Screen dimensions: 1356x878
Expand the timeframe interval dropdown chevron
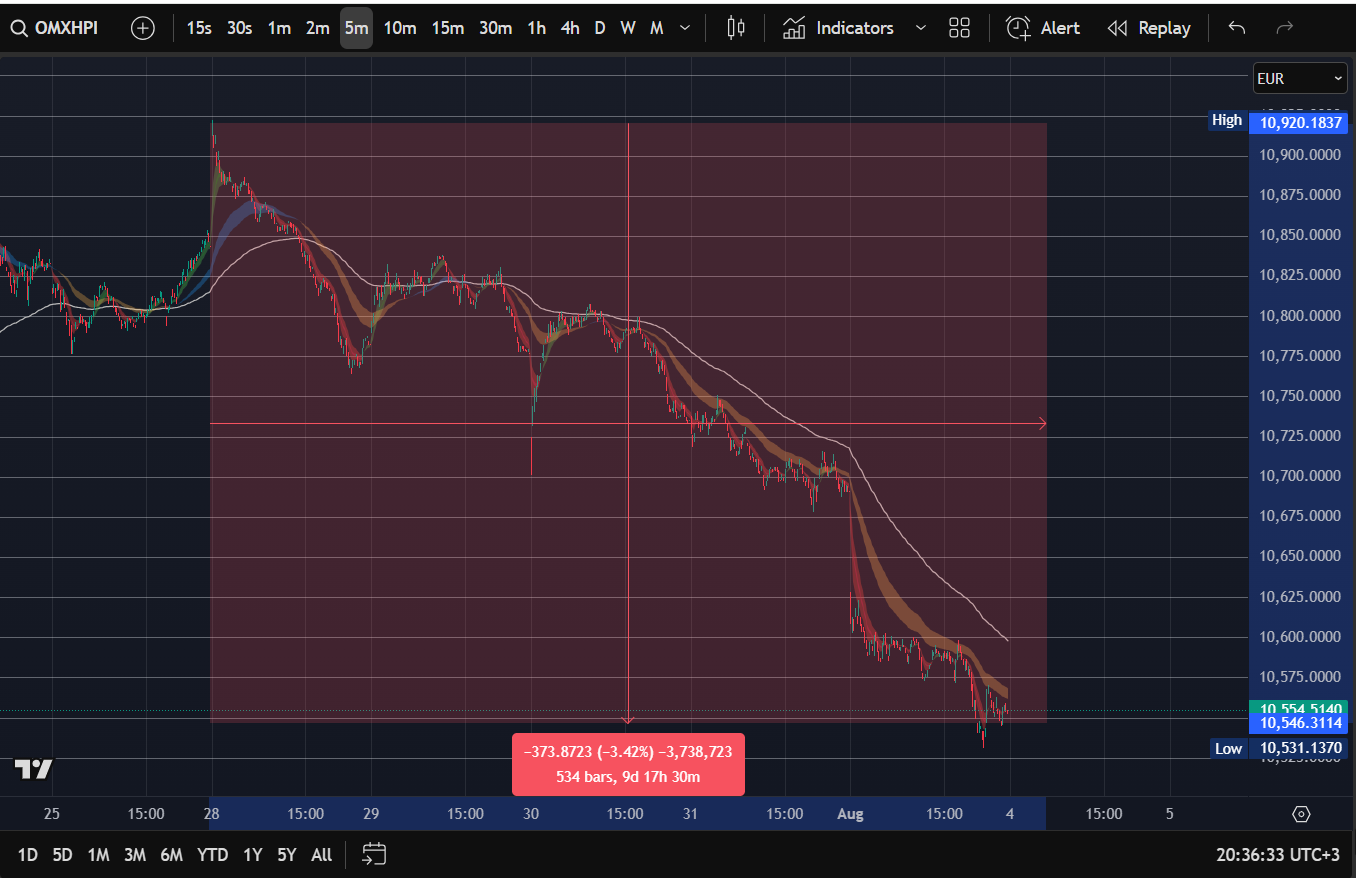click(x=685, y=28)
